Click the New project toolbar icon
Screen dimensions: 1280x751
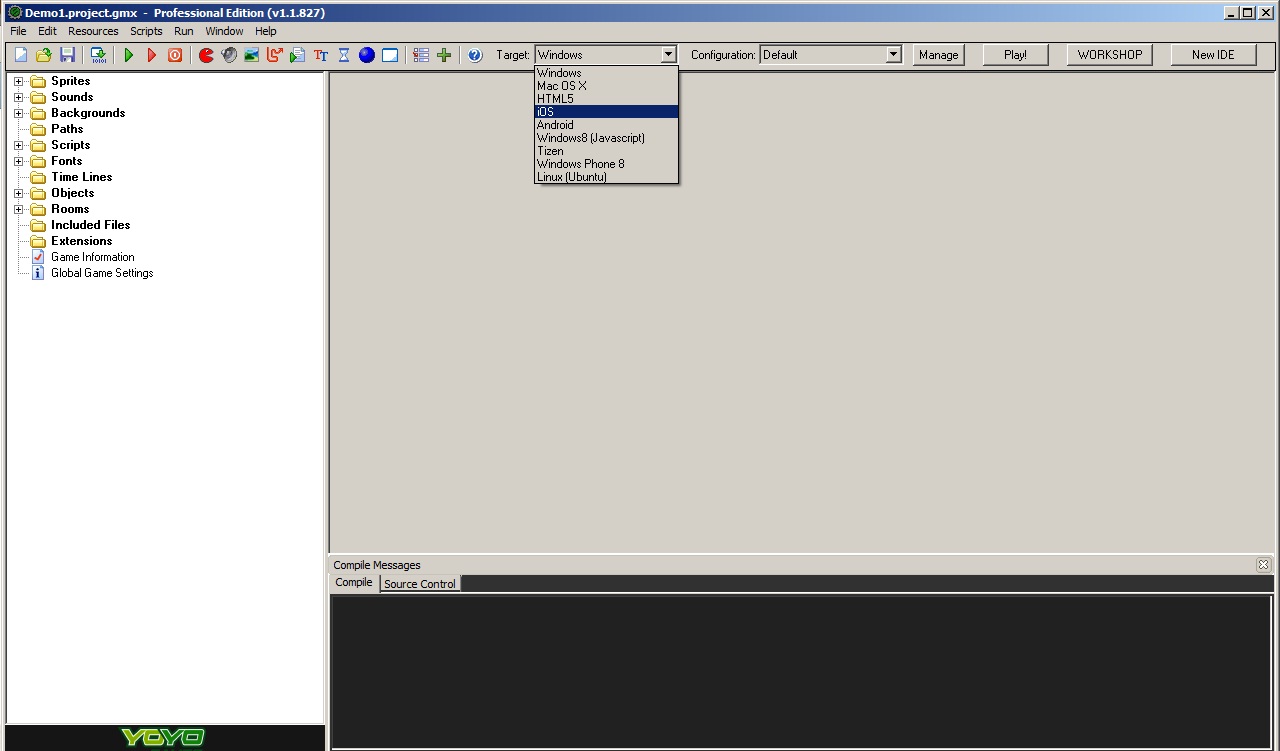[x=21, y=55]
